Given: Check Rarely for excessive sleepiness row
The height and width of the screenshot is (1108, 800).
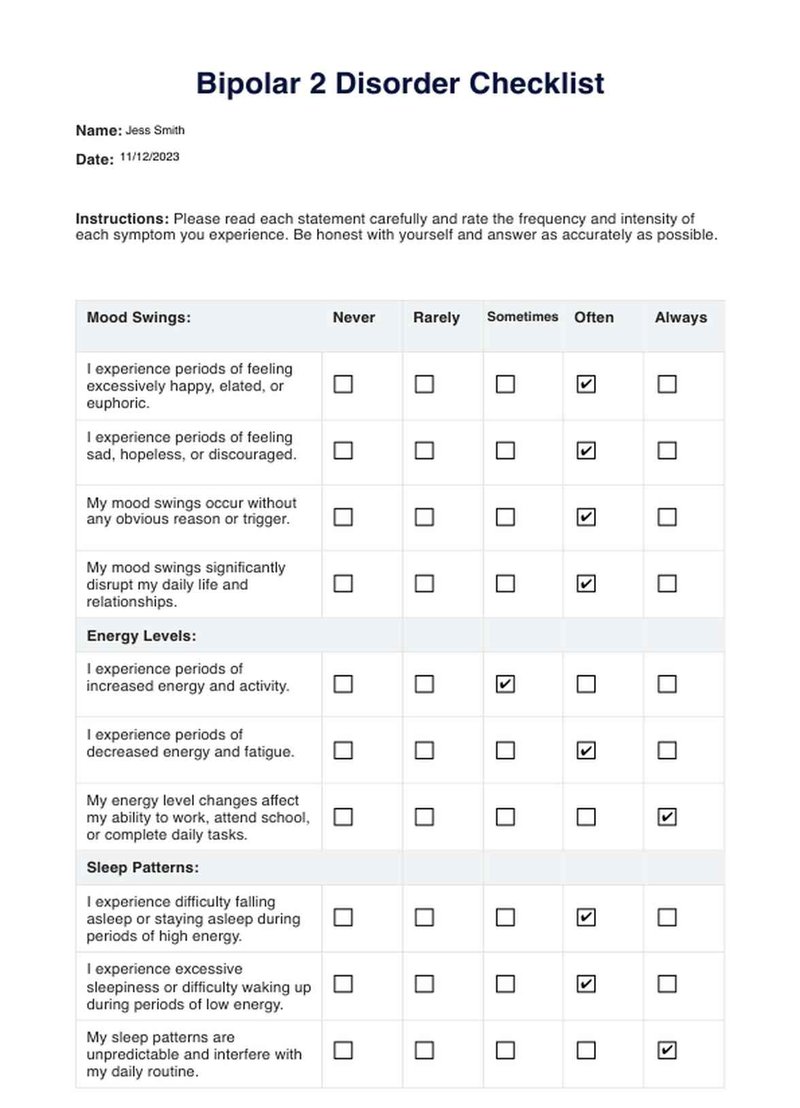Looking at the screenshot, I should pos(424,983).
